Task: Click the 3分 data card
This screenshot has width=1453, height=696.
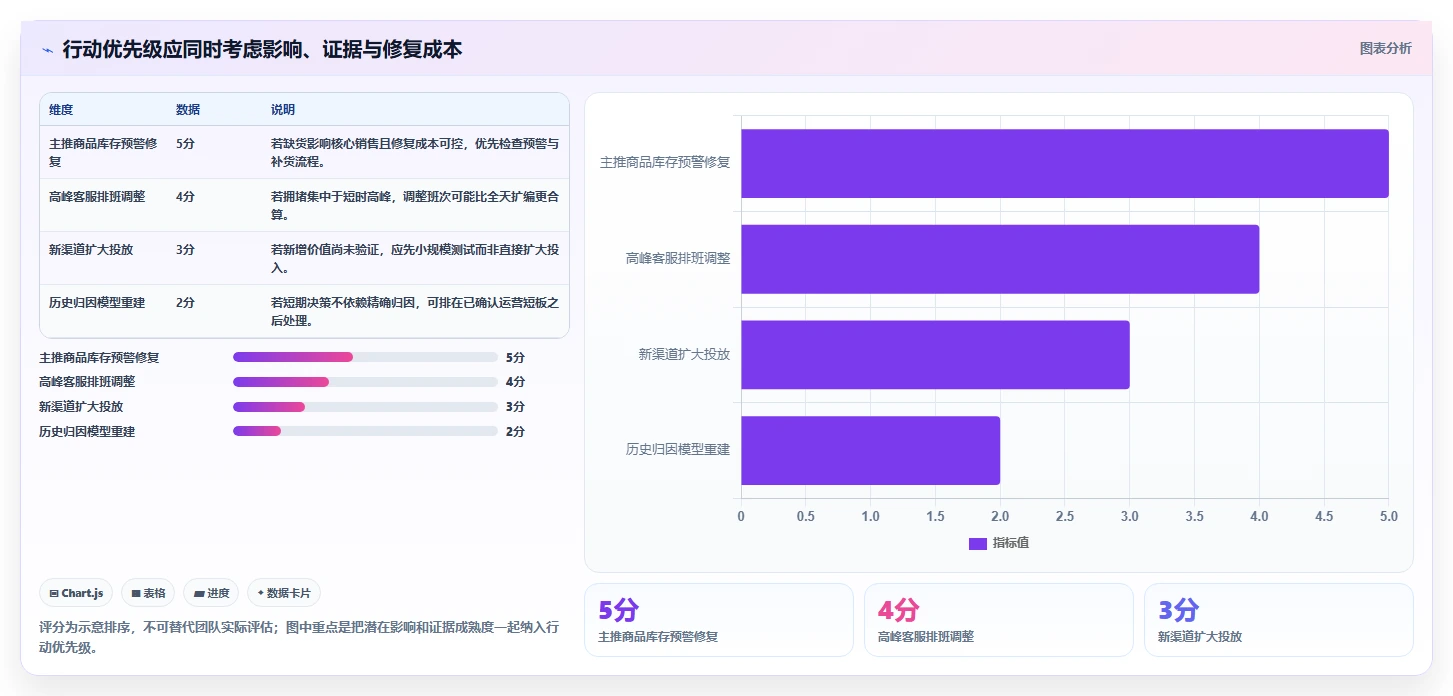Action: pyautogui.click(x=1278, y=620)
